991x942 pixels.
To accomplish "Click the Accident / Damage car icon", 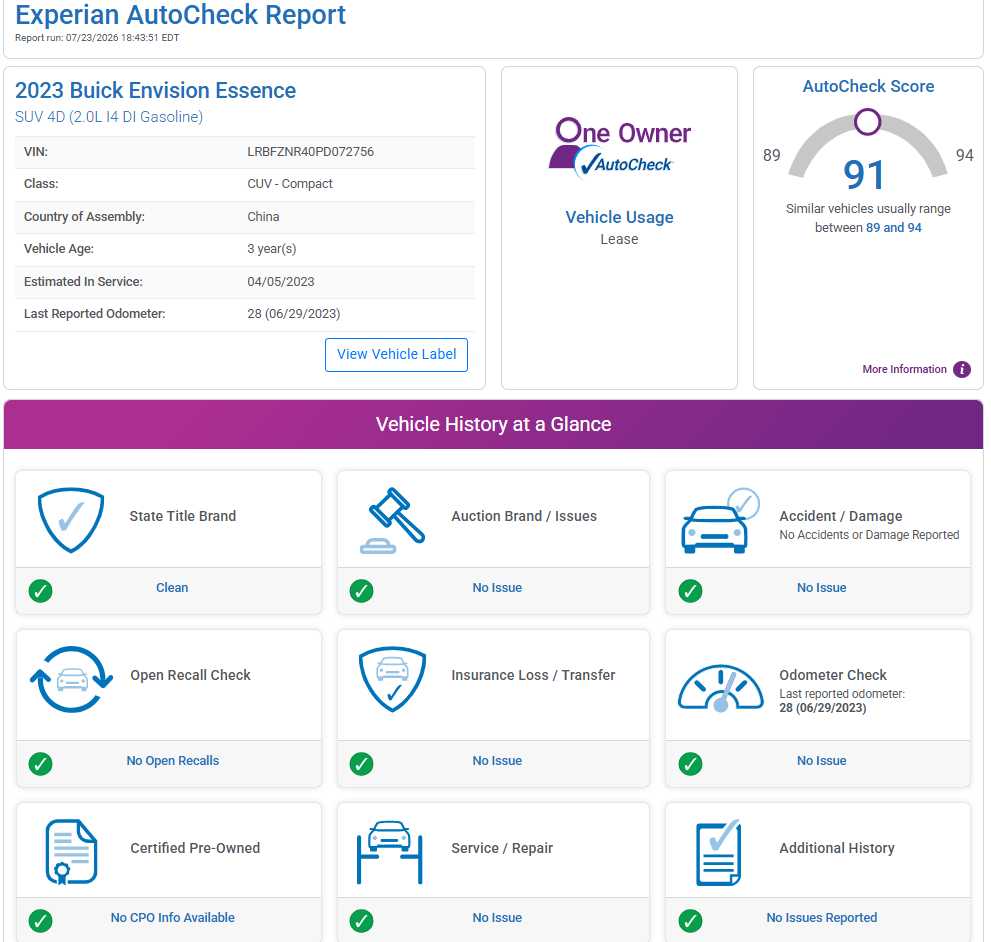I will pyautogui.click(x=720, y=520).
